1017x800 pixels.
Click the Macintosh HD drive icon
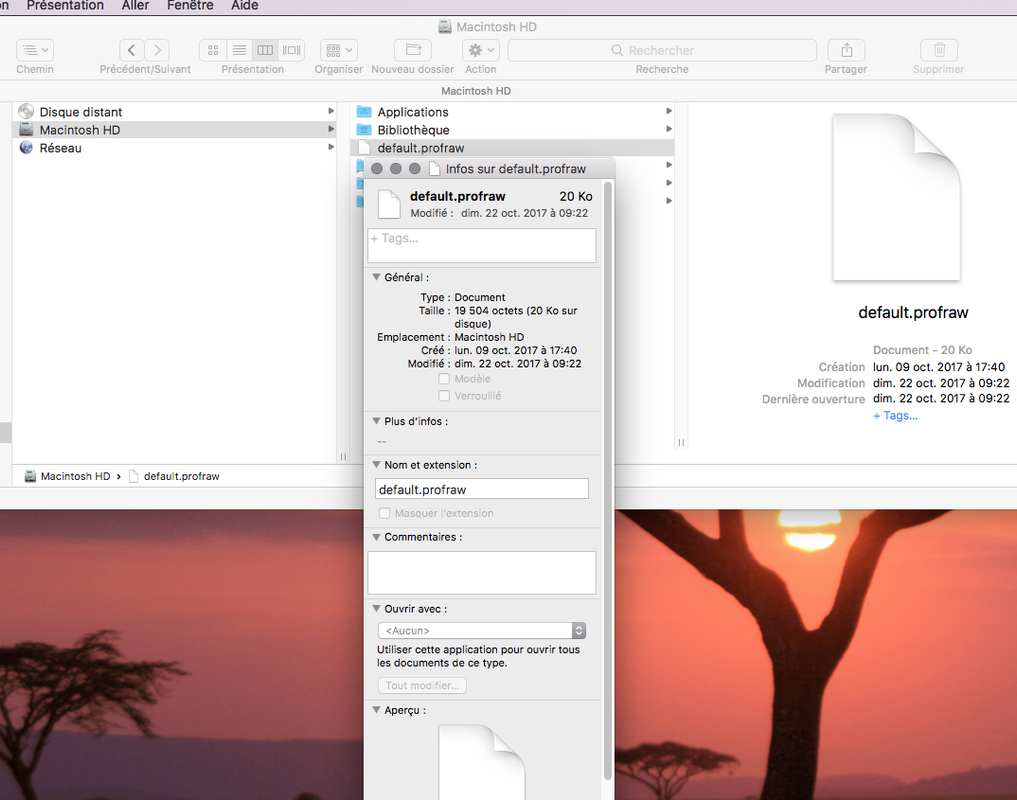point(26,129)
